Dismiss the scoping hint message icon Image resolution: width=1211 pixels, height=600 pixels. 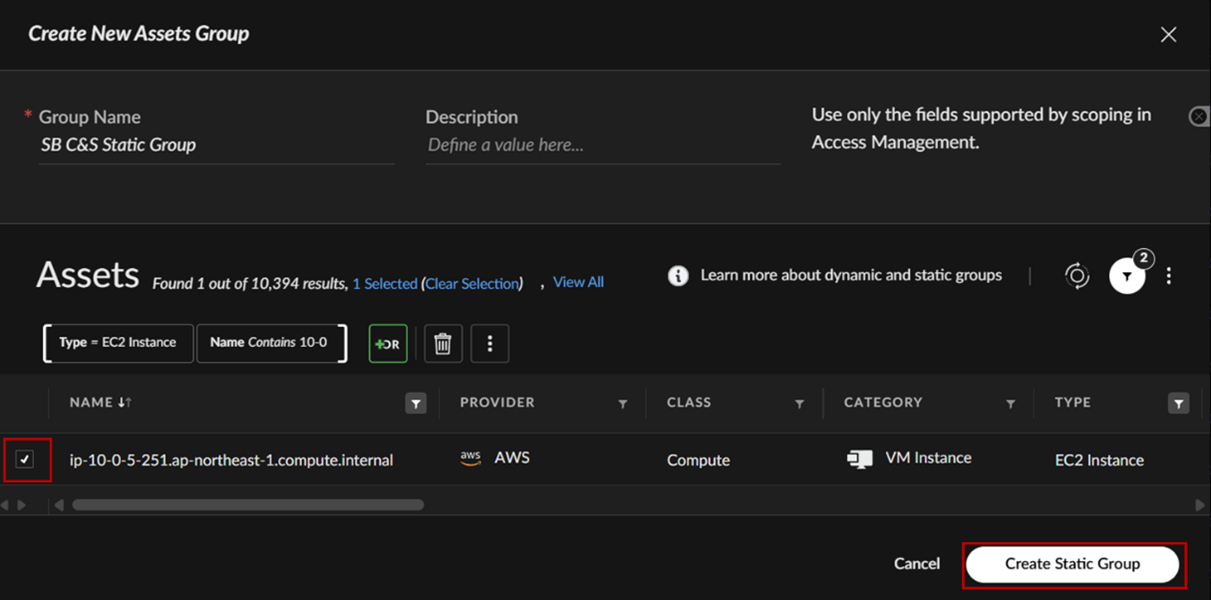tap(1198, 117)
